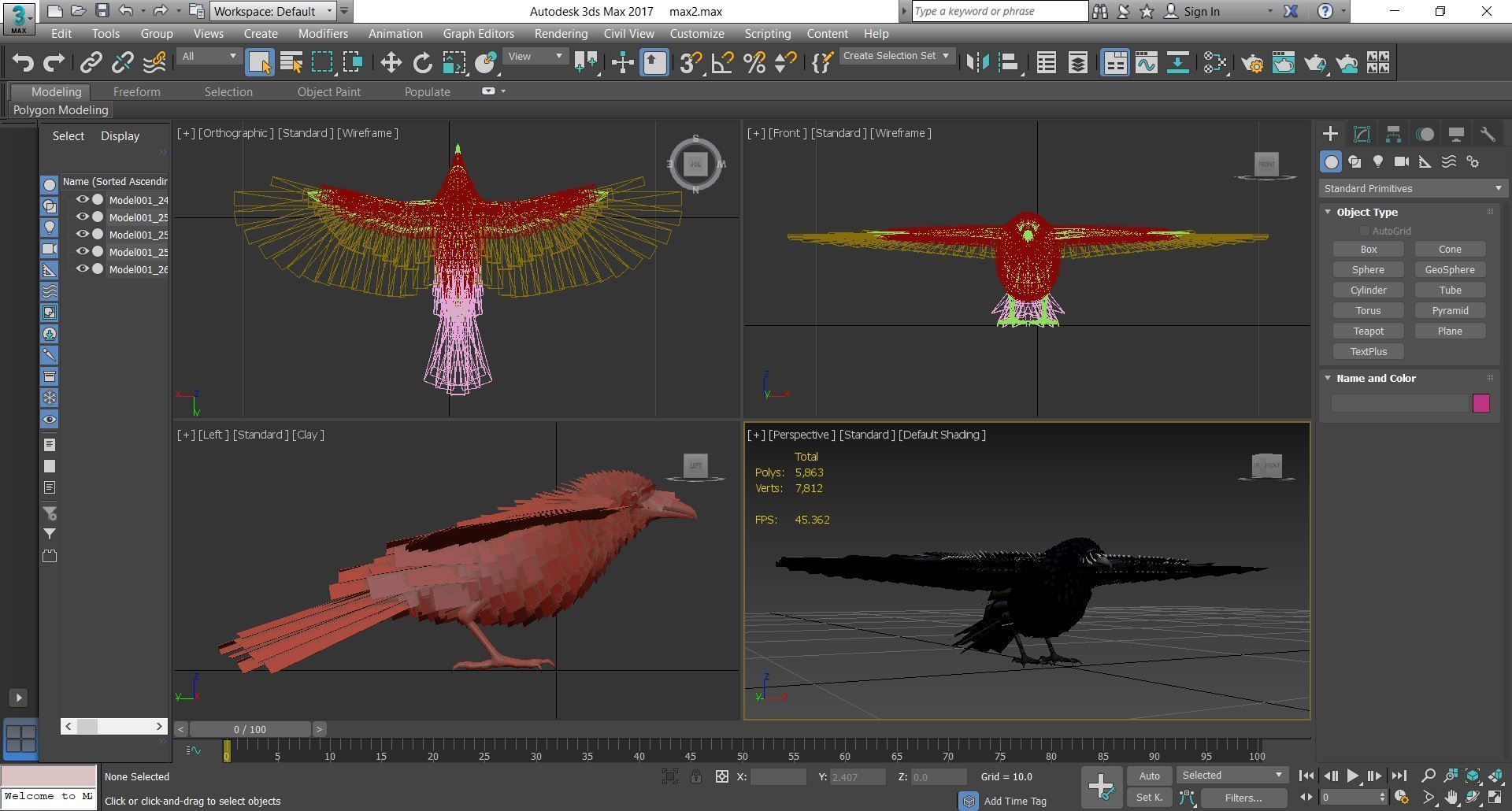Image resolution: width=1512 pixels, height=811 pixels.
Task: Toggle the AutoGrid checkbox
Action: tap(1364, 231)
